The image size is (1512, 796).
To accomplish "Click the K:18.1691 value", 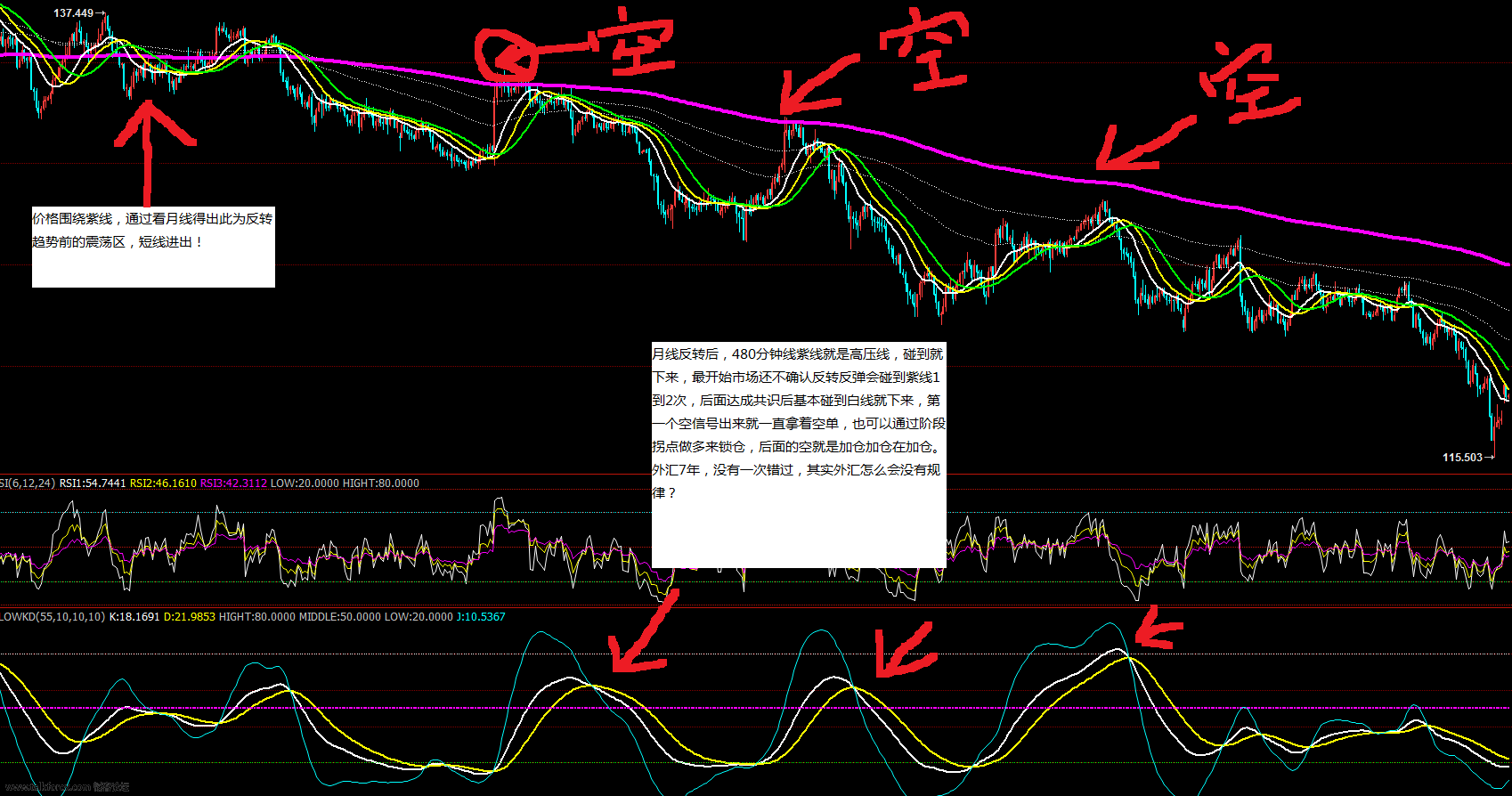I will coord(134,617).
